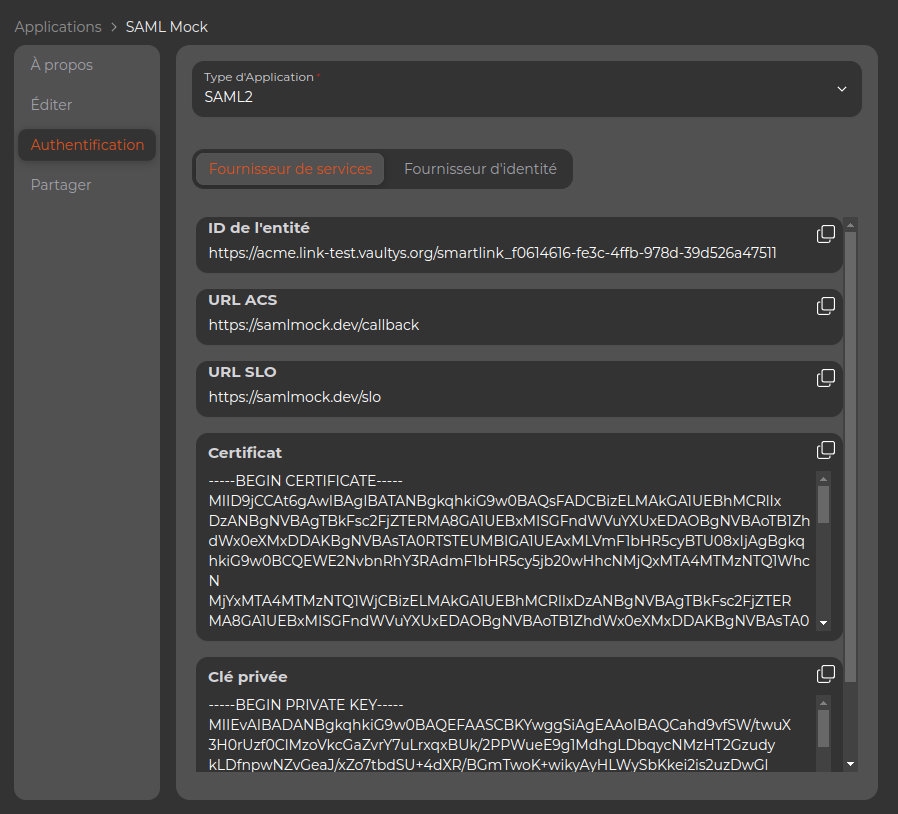Click the main panel scrollbar up arrow
The image size is (898, 814).
(x=850, y=224)
